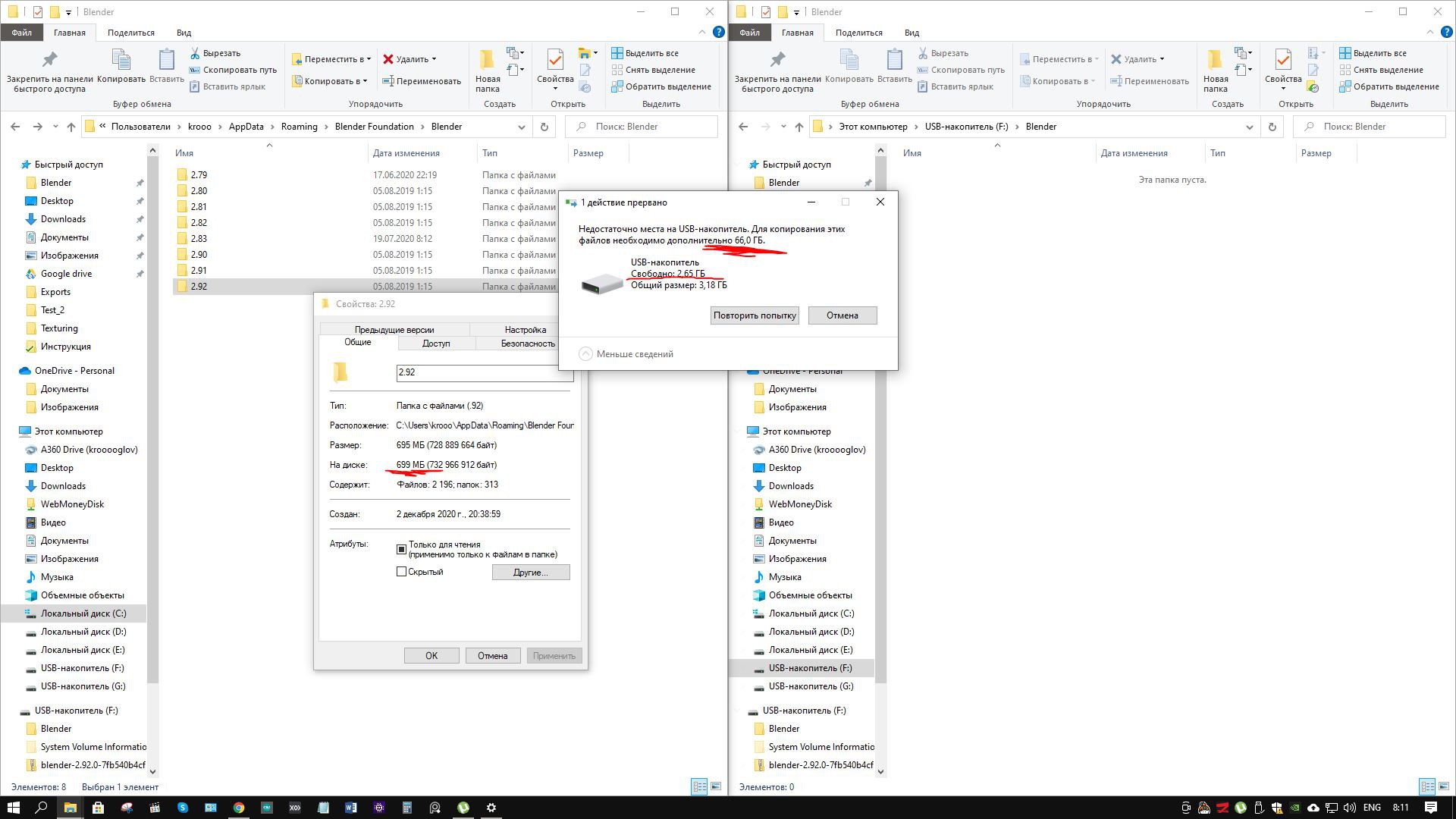Open Chrome from taskbar
The image size is (1456, 819).
(238, 808)
